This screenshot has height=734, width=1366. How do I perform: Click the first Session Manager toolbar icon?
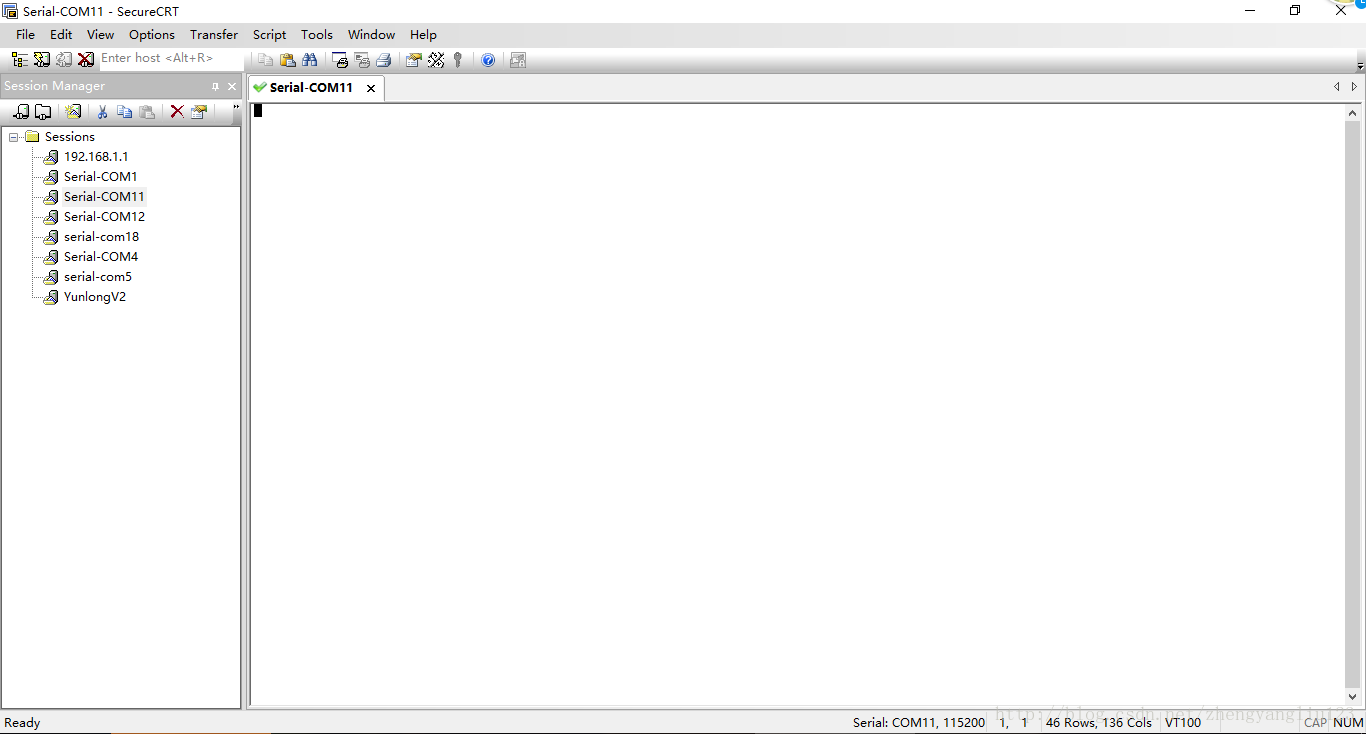point(21,112)
